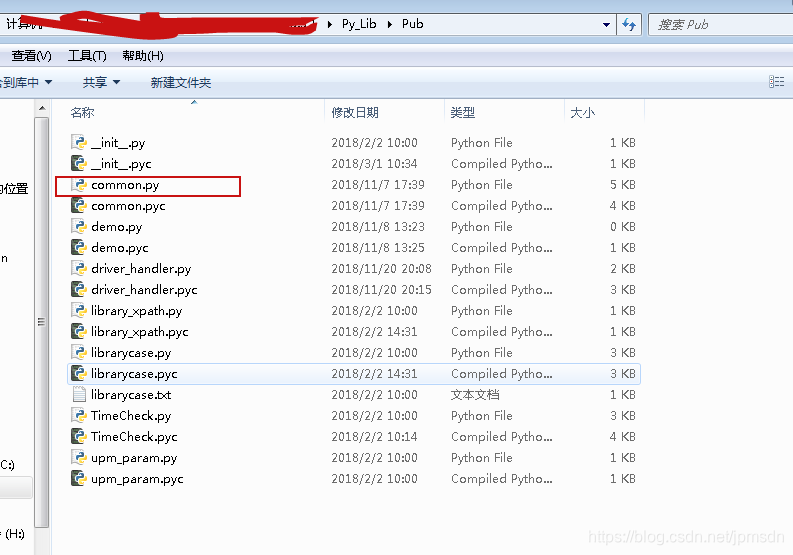Viewport: 793px width, 555px height.
Task: Select the __init__.py file icon
Action: (79, 142)
